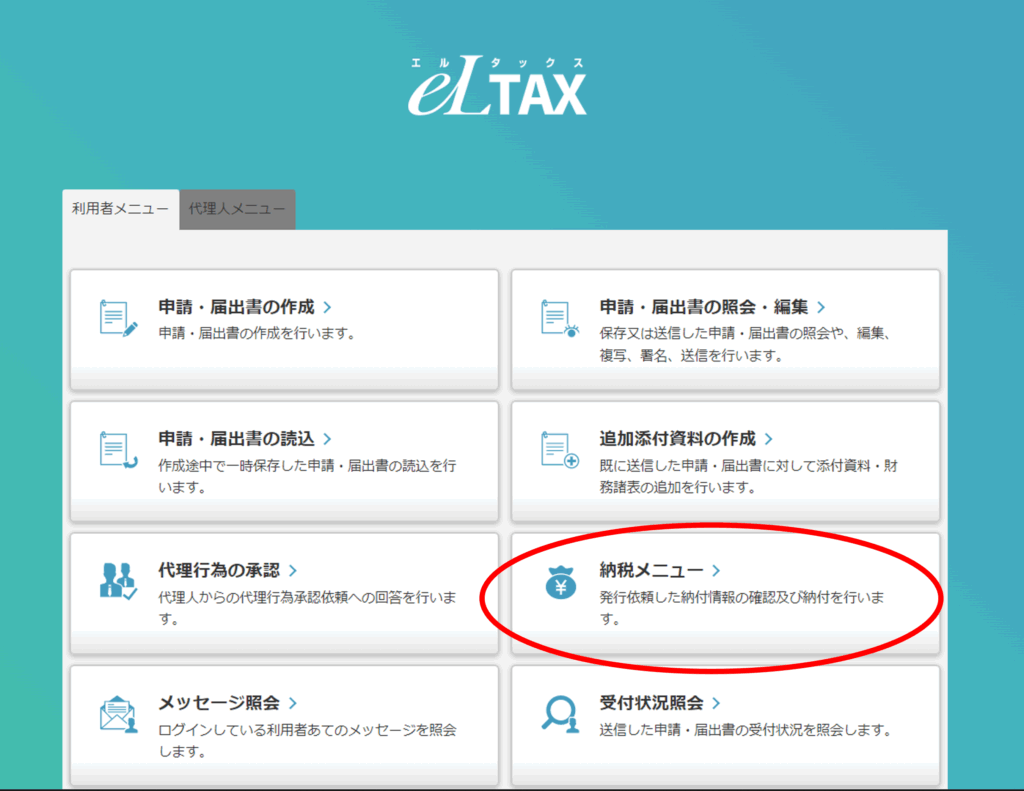Image resolution: width=1024 pixels, height=791 pixels.
Task: Click the chevron next to メッセージ照会
Action: coord(293,703)
